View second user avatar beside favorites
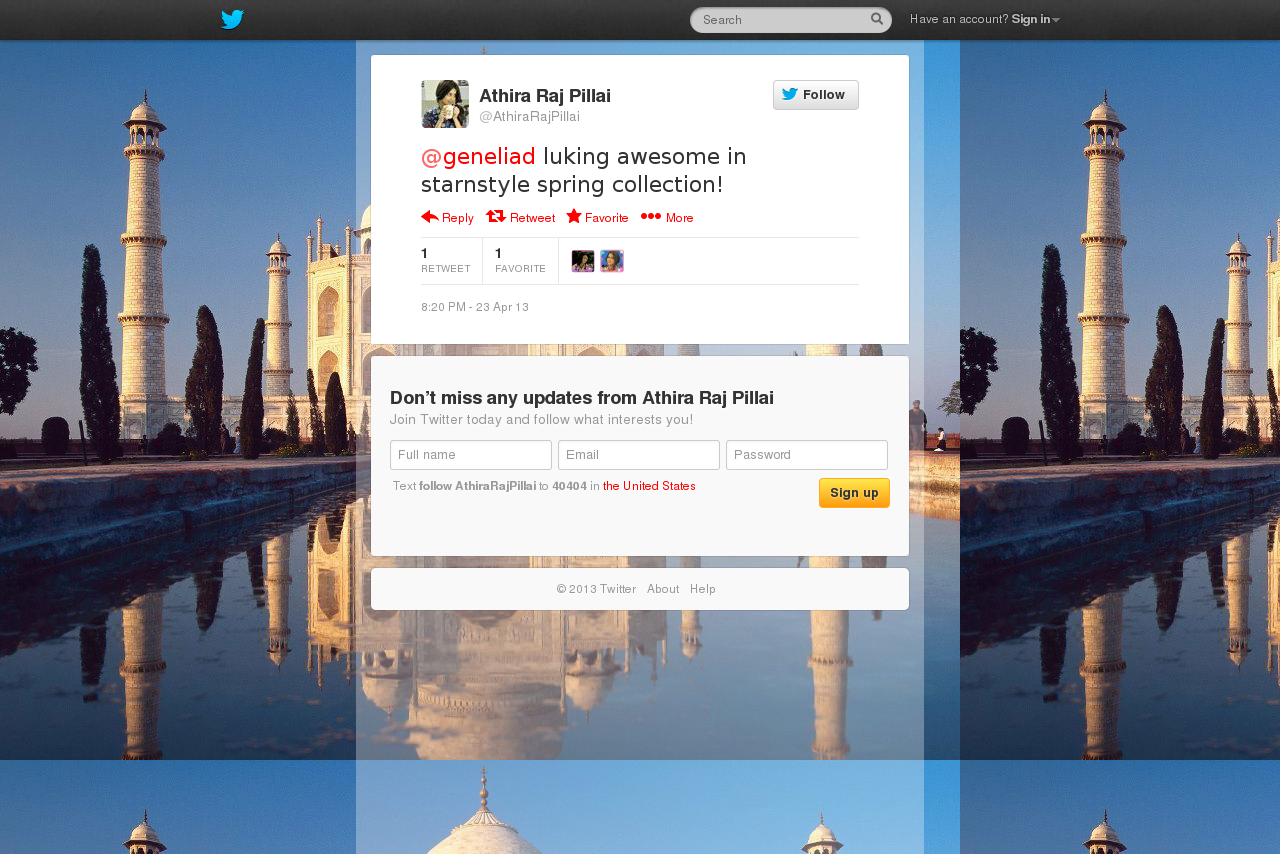This screenshot has height=854, width=1280. pos(612,261)
